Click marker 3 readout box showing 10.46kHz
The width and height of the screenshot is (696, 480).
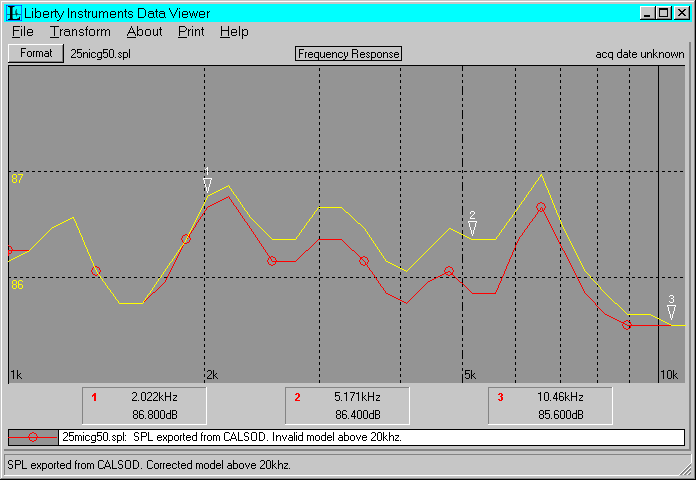click(551, 405)
